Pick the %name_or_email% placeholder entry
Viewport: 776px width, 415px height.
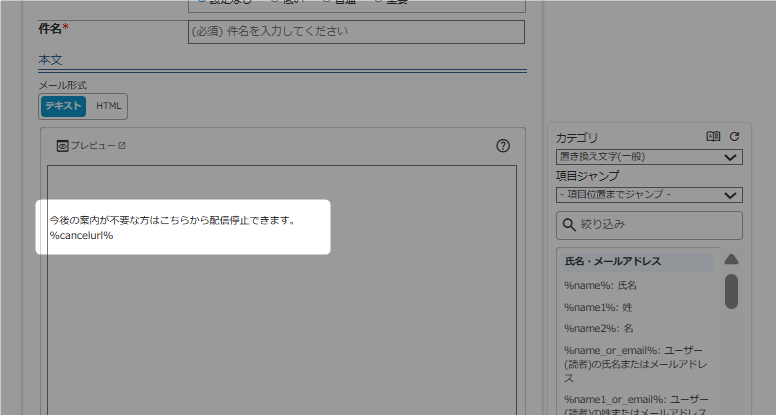(635, 358)
